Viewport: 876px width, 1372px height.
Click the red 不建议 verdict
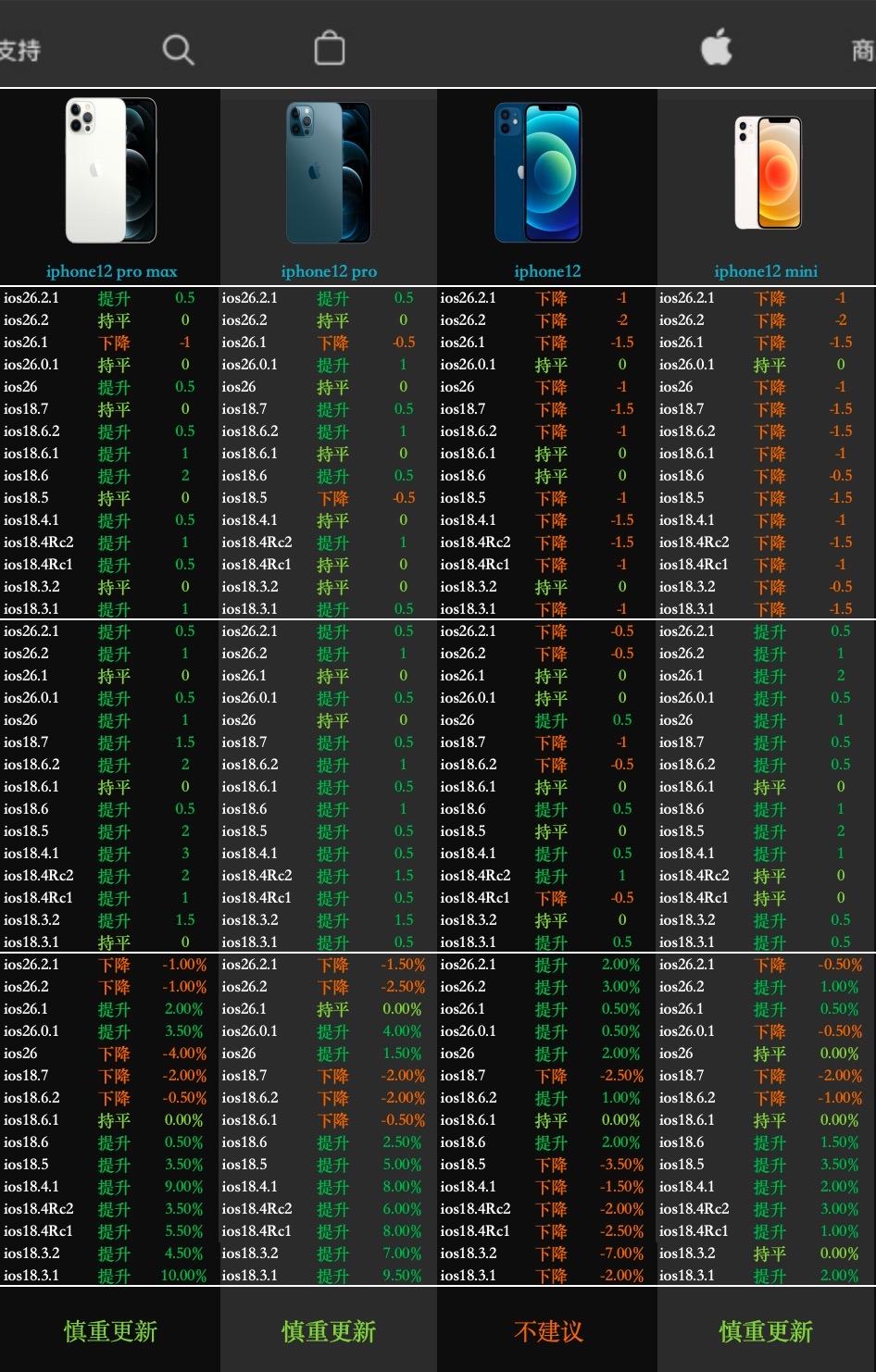pos(548,1331)
